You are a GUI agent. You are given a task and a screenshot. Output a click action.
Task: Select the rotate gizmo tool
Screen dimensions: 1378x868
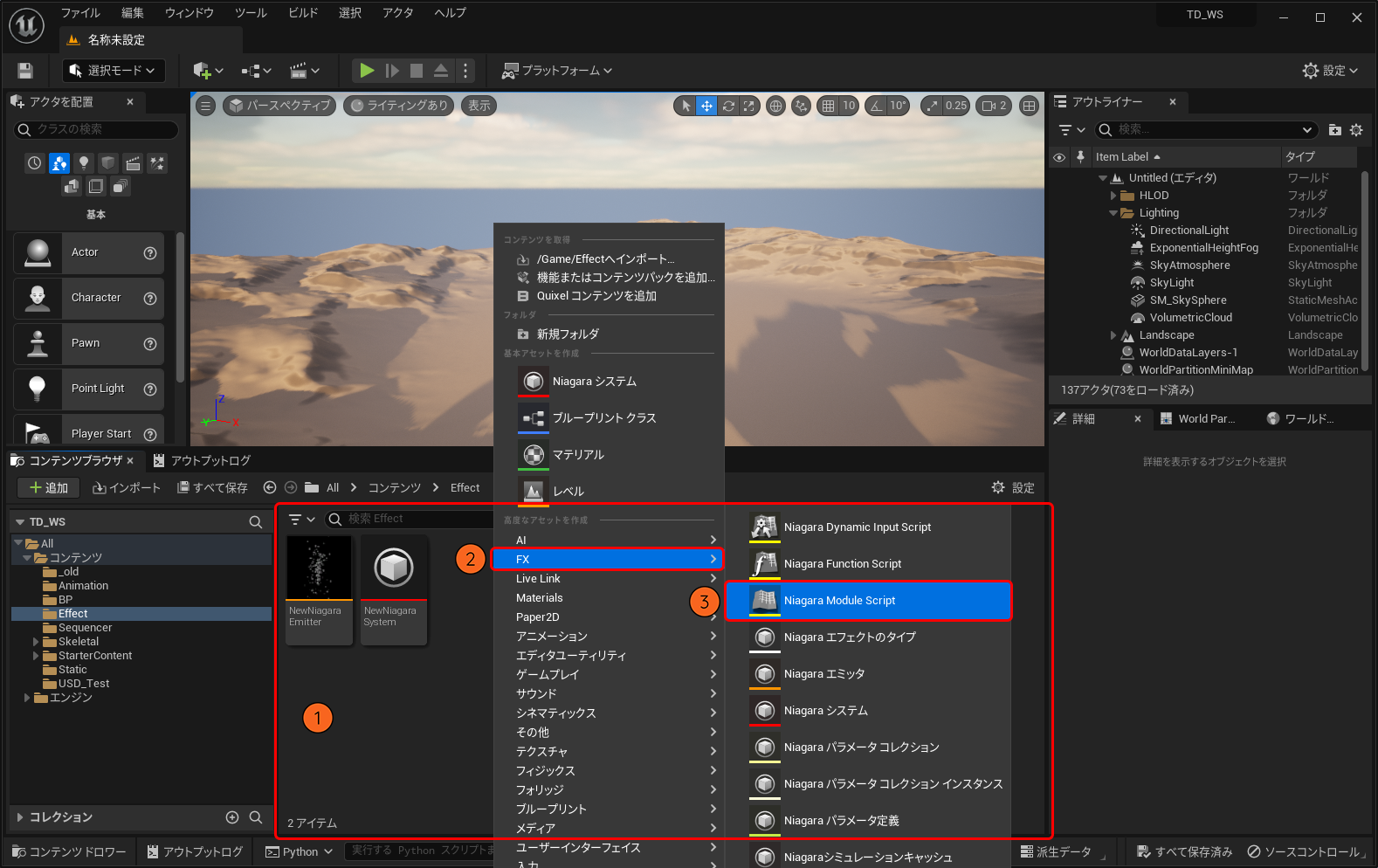728,106
